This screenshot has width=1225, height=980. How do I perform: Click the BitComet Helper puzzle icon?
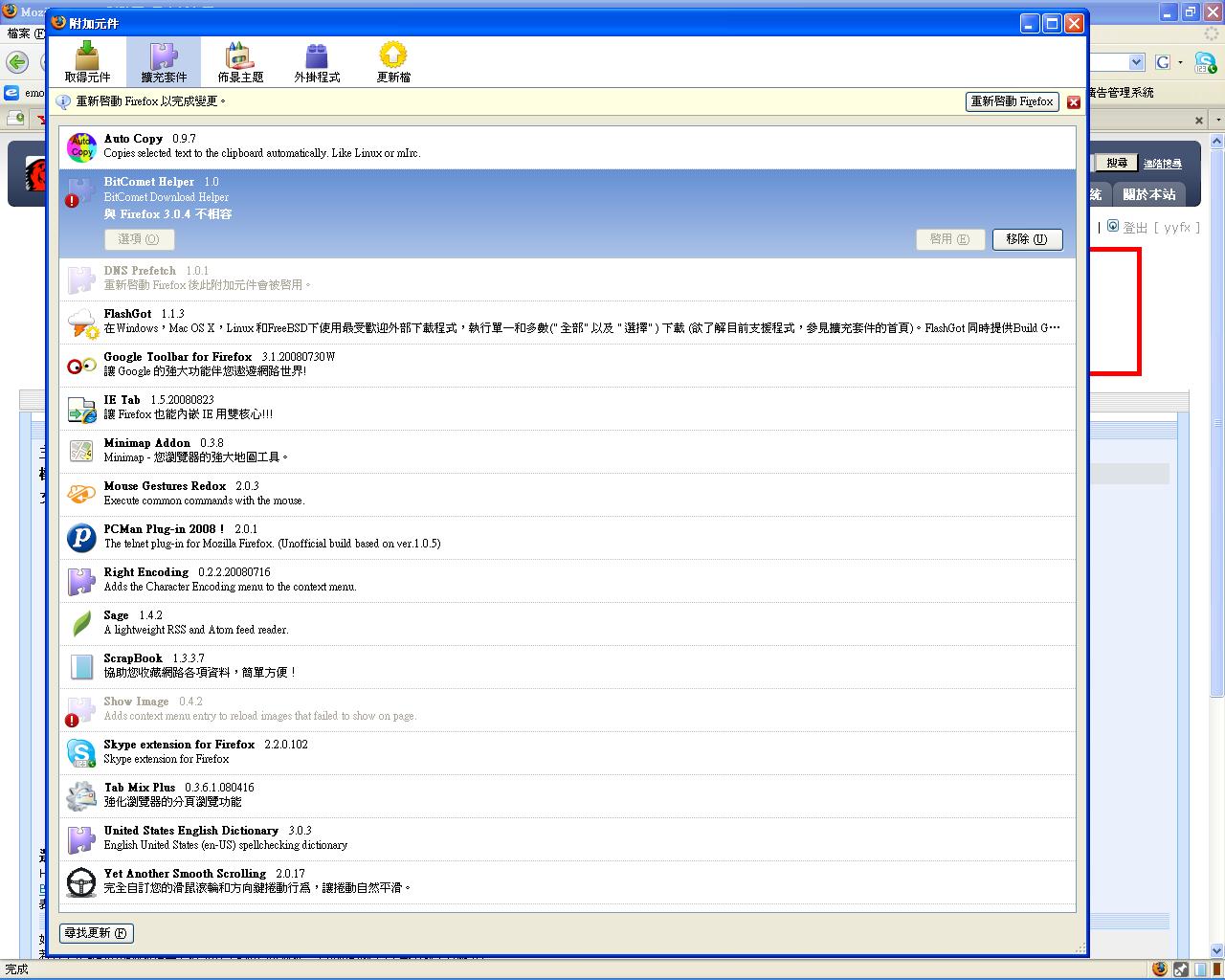point(81,189)
